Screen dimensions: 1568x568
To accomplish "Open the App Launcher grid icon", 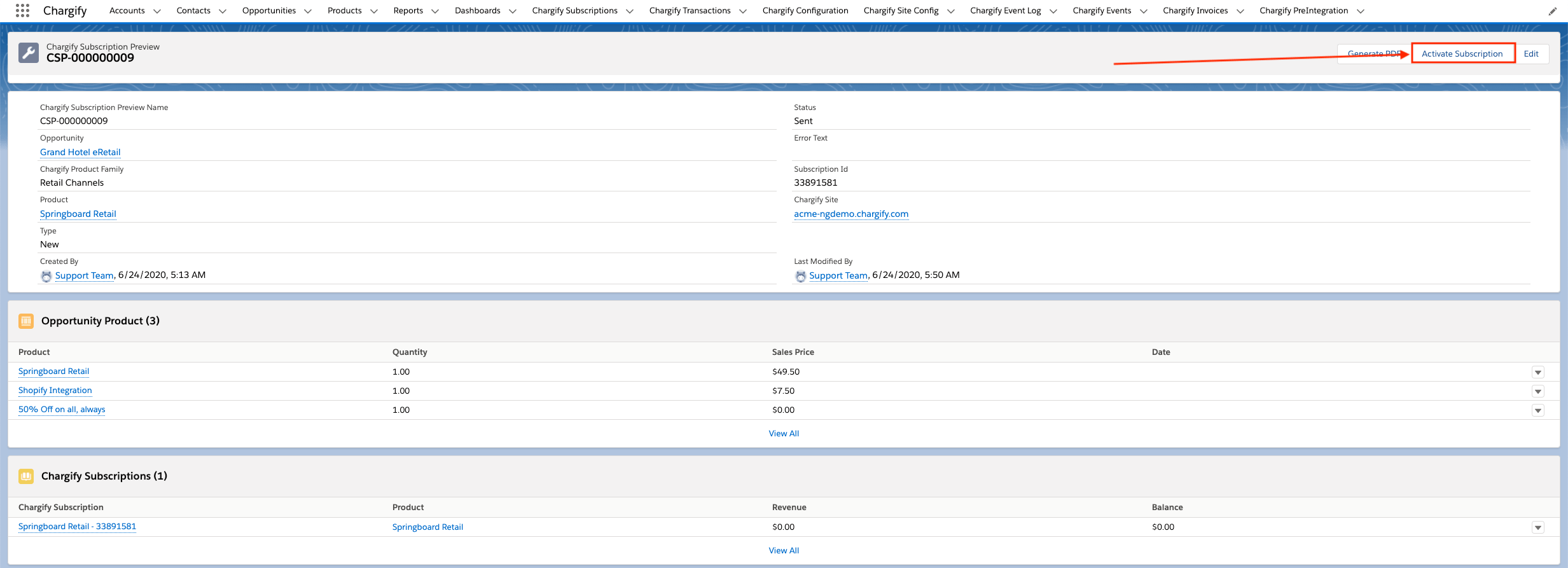I will (22, 11).
